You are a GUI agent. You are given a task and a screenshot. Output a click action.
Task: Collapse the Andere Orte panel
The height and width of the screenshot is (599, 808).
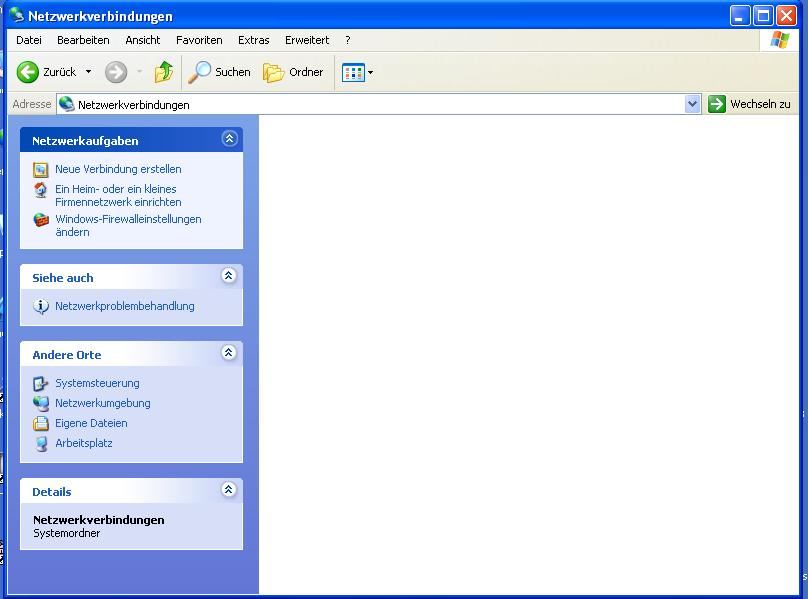click(x=229, y=352)
